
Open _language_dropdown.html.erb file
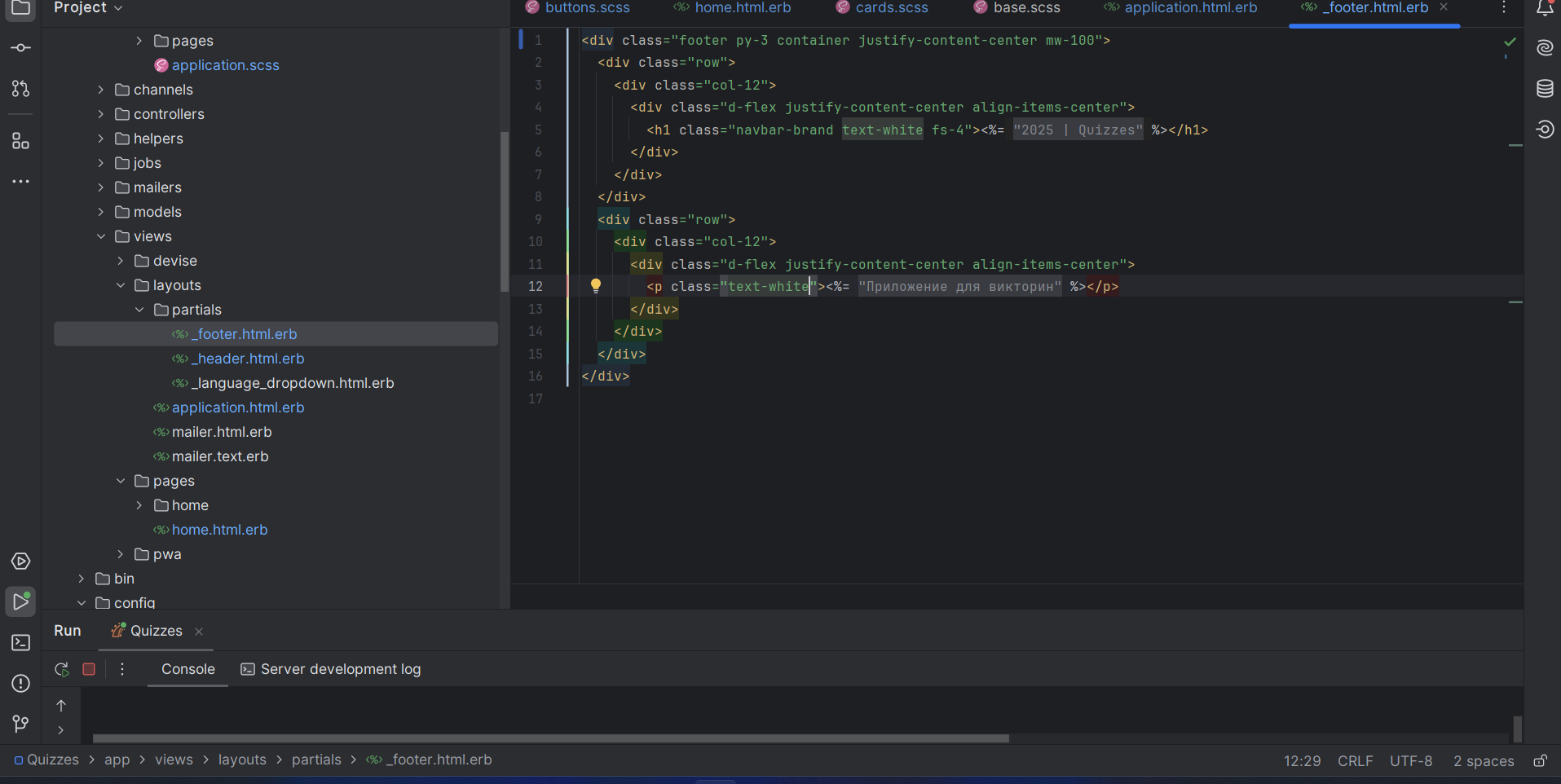click(293, 383)
